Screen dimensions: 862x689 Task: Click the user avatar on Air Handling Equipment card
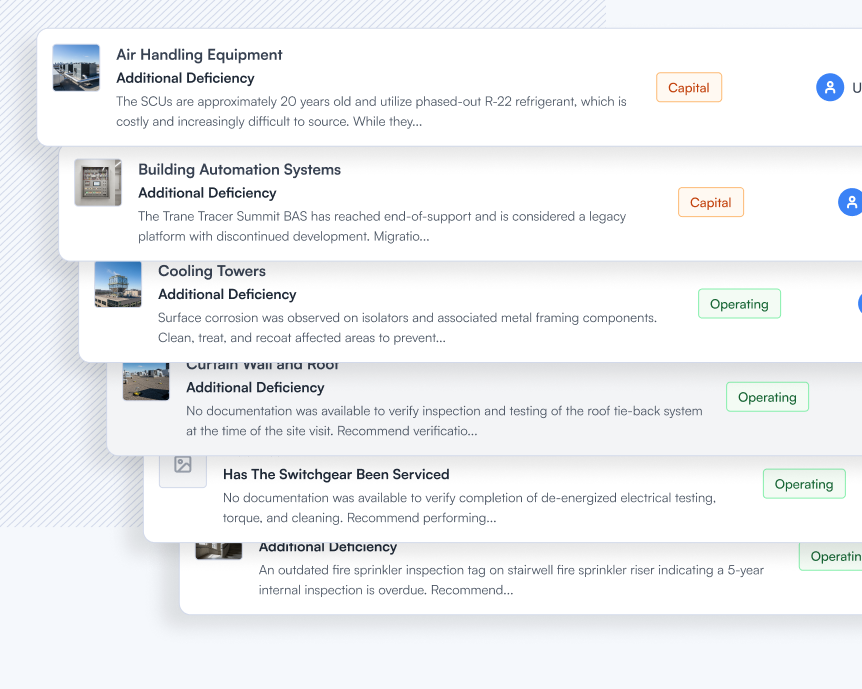point(830,87)
